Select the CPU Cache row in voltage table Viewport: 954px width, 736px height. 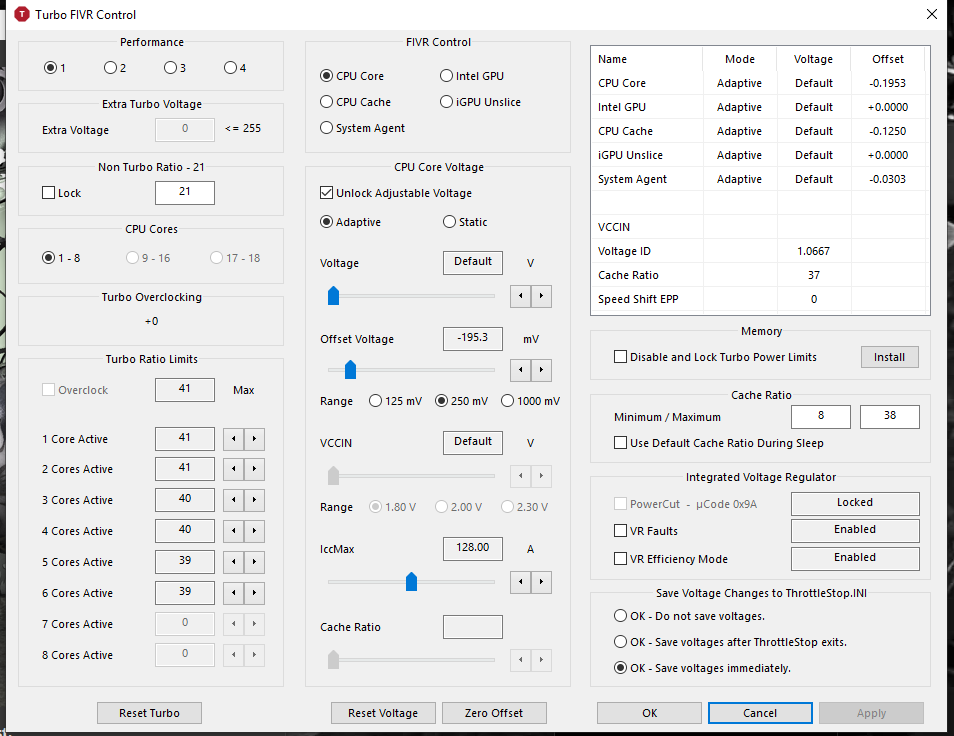760,131
